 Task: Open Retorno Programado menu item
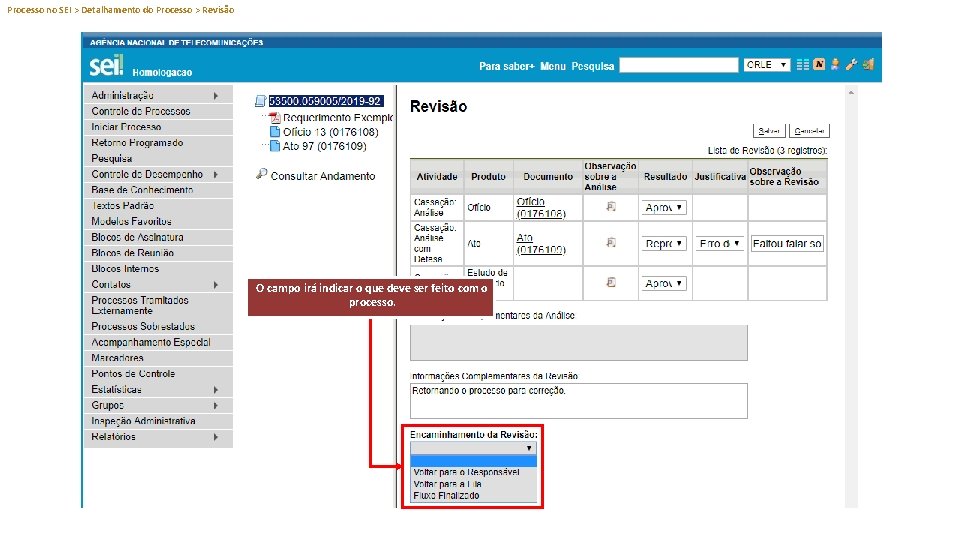coord(158,143)
